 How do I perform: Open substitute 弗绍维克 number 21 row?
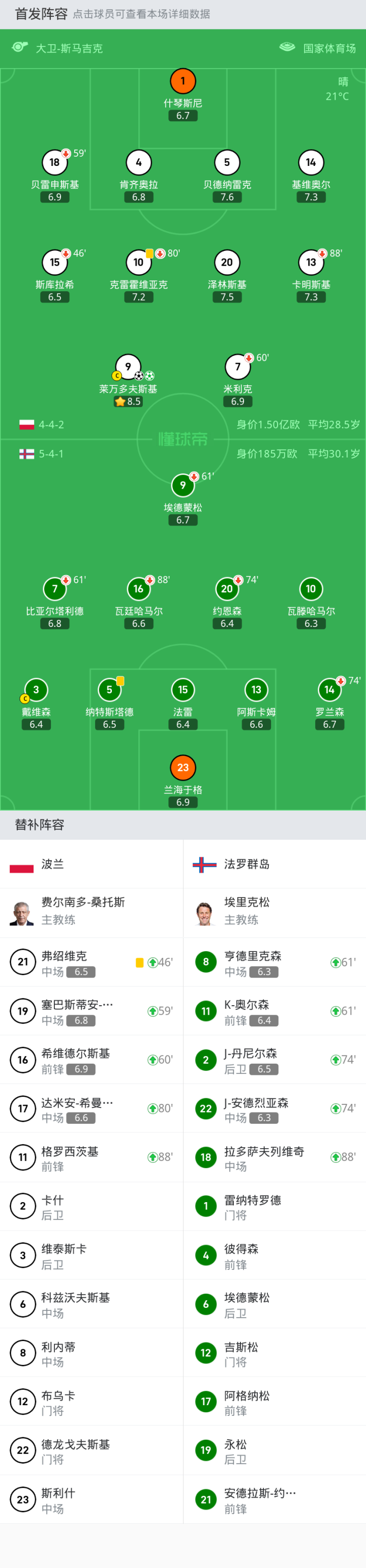tap(91, 962)
